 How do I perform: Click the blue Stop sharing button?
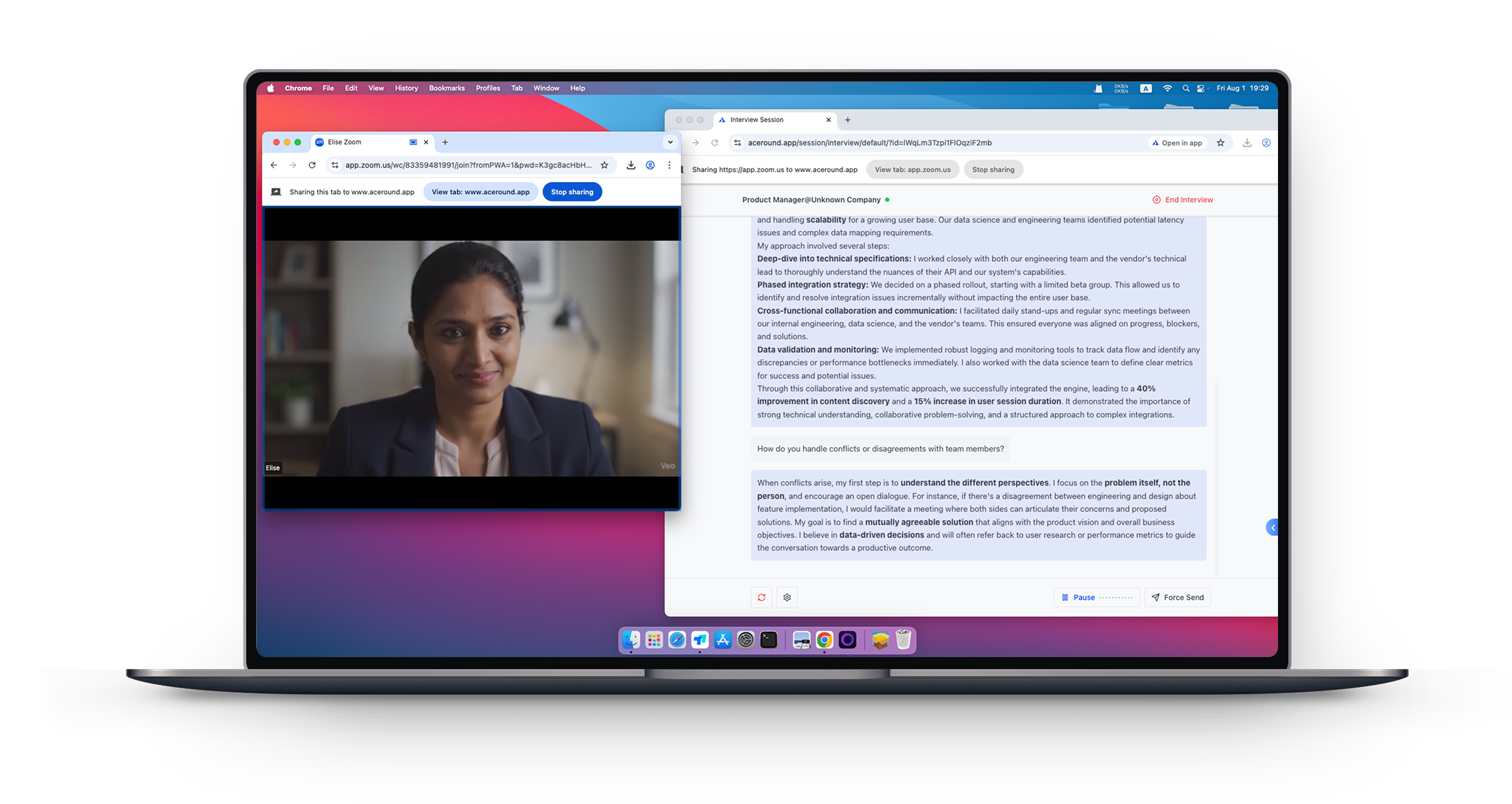572,192
